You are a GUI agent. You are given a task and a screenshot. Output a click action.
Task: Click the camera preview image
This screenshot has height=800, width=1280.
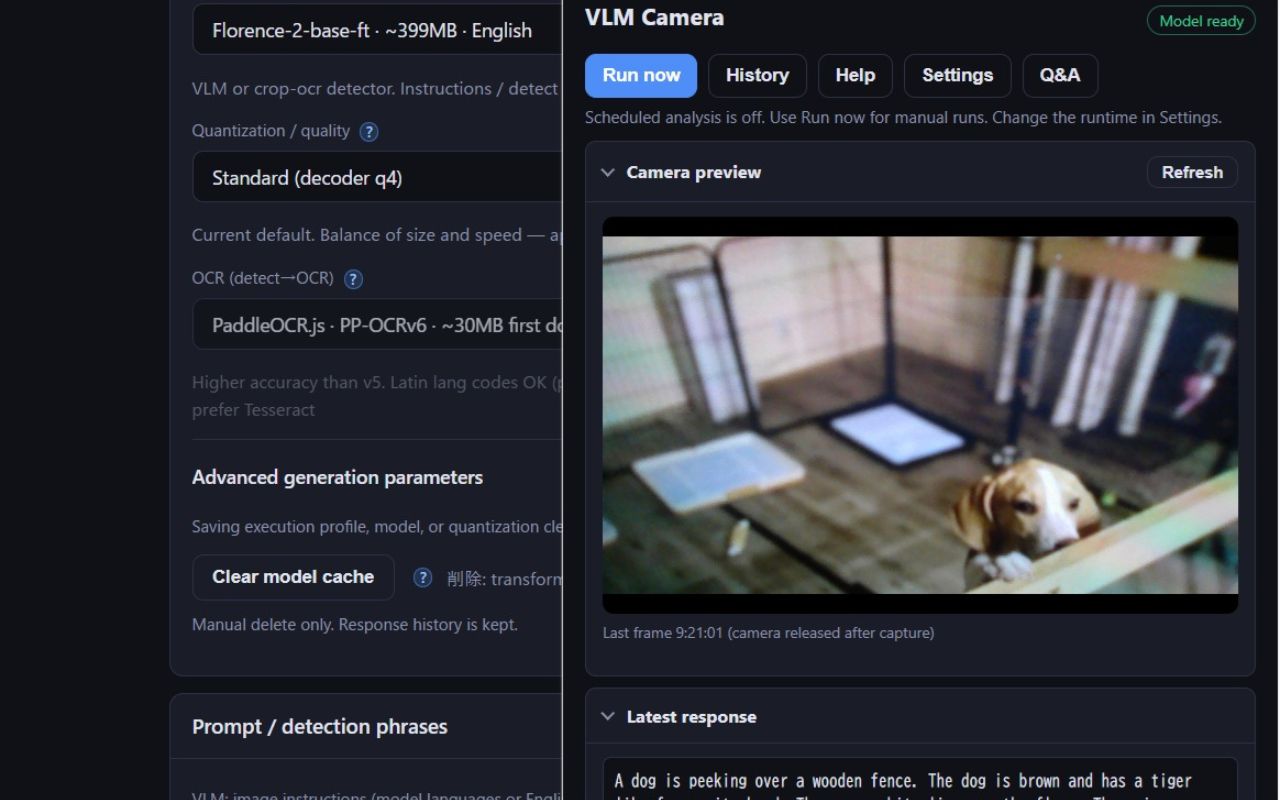coord(920,415)
